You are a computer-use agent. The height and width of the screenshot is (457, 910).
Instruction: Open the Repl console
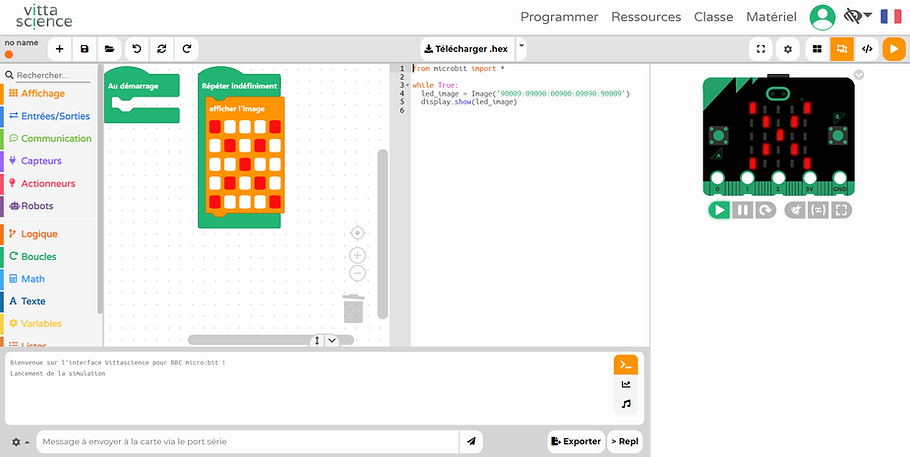pyautogui.click(x=625, y=441)
